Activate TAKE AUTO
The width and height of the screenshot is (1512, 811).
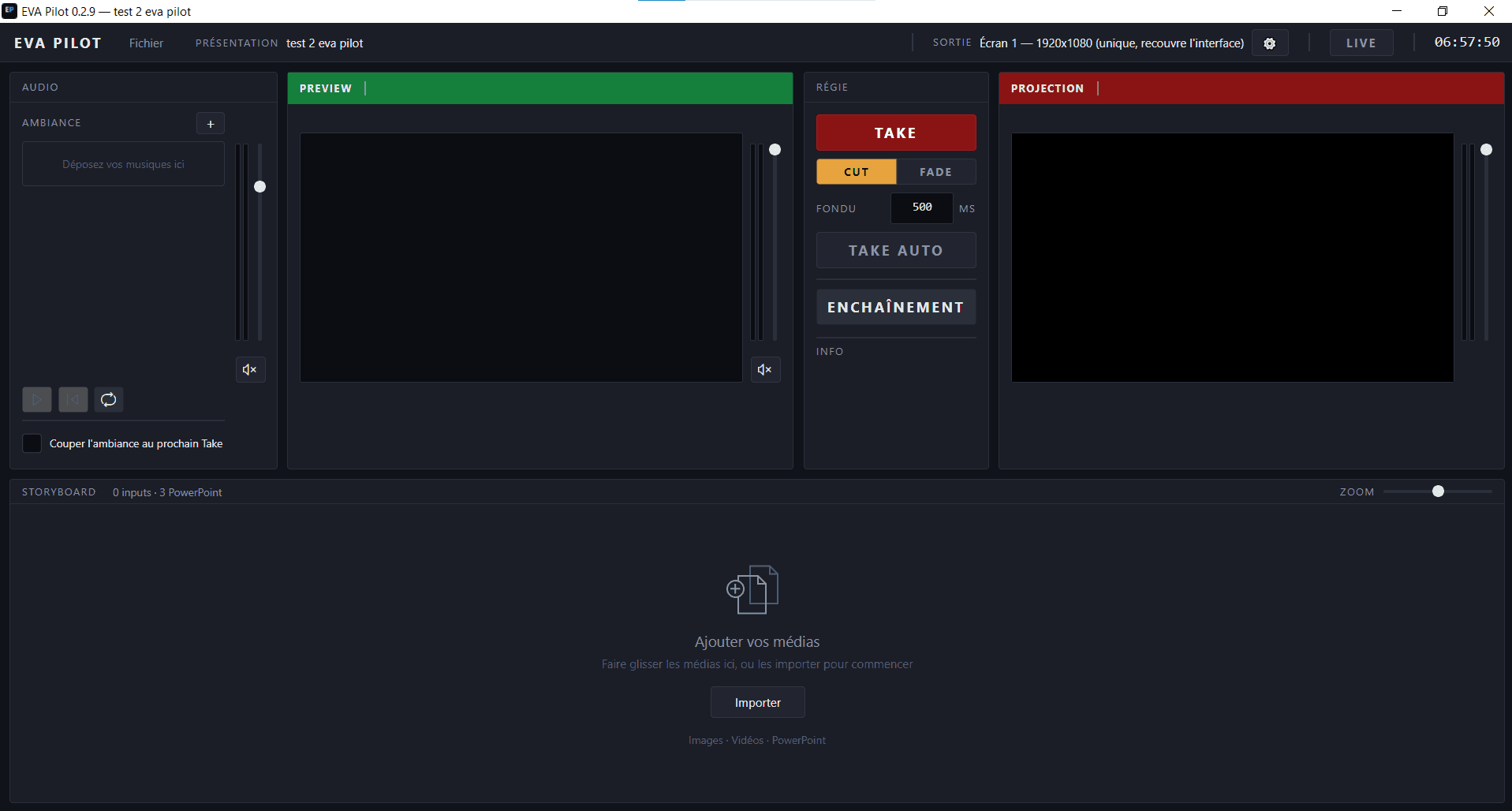click(x=896, y=250)
